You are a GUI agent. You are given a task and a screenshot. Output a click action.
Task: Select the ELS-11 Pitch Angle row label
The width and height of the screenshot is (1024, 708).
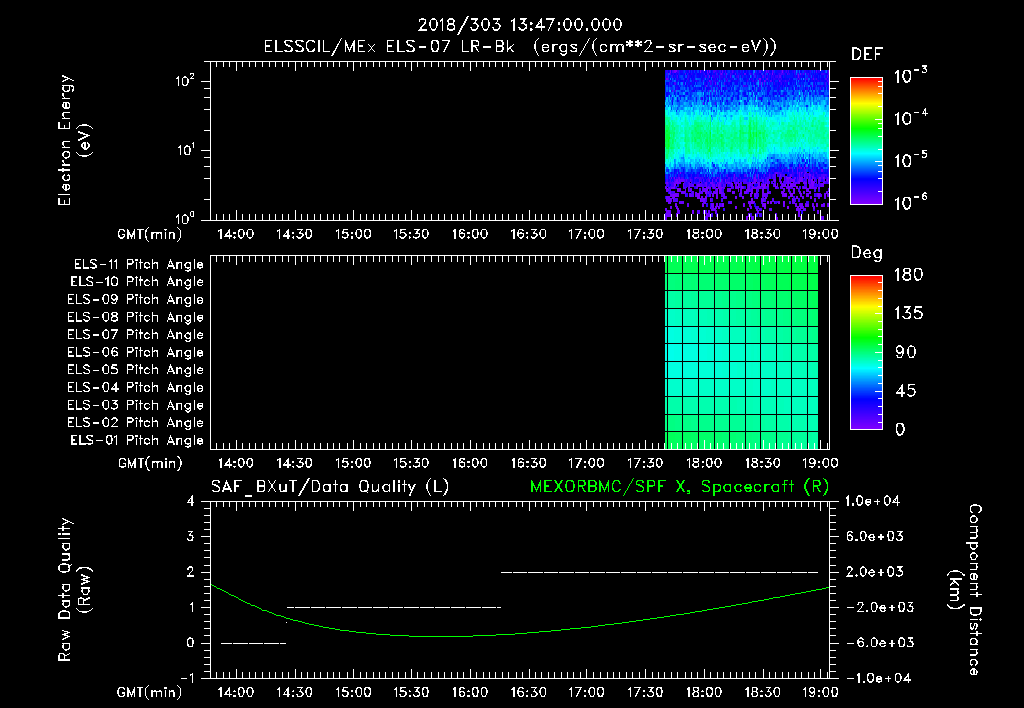coord(138,265)
